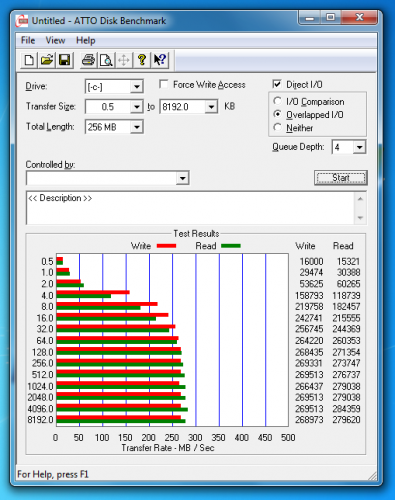
Task: Expand the Queue Depth dropdown
Action: [359, 147]
